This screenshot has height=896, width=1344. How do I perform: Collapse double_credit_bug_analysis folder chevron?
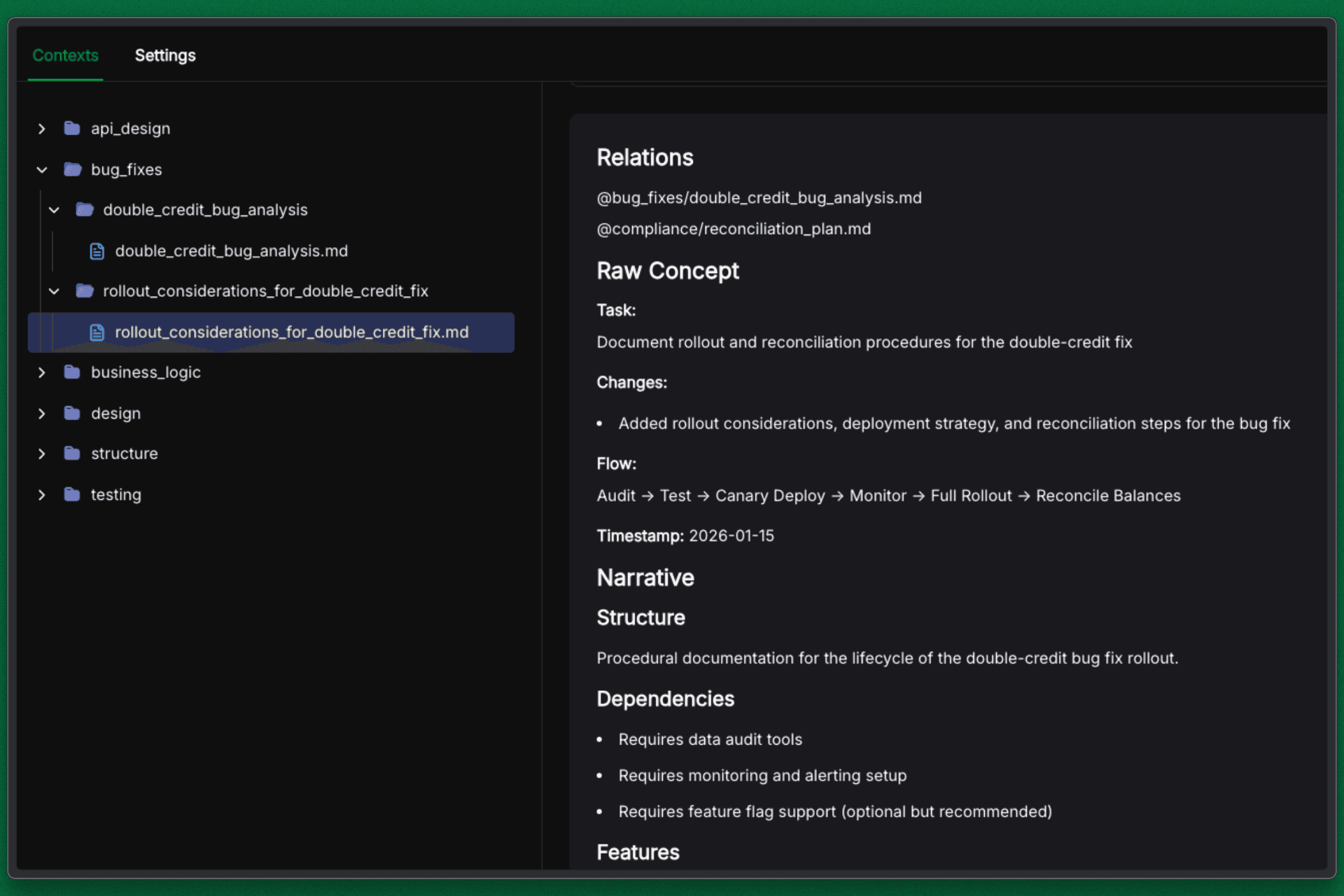coord(54,210)
